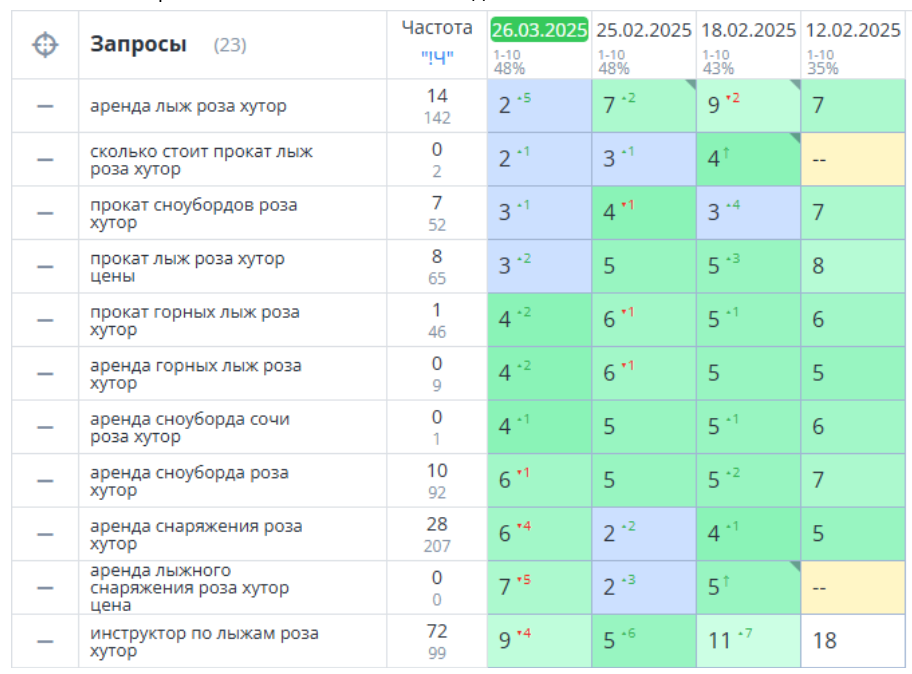The width and height of the screenshot is (912, 674).
Task: Click the (23) query count label
Action: pyautogui.click(x=230, y=45)
